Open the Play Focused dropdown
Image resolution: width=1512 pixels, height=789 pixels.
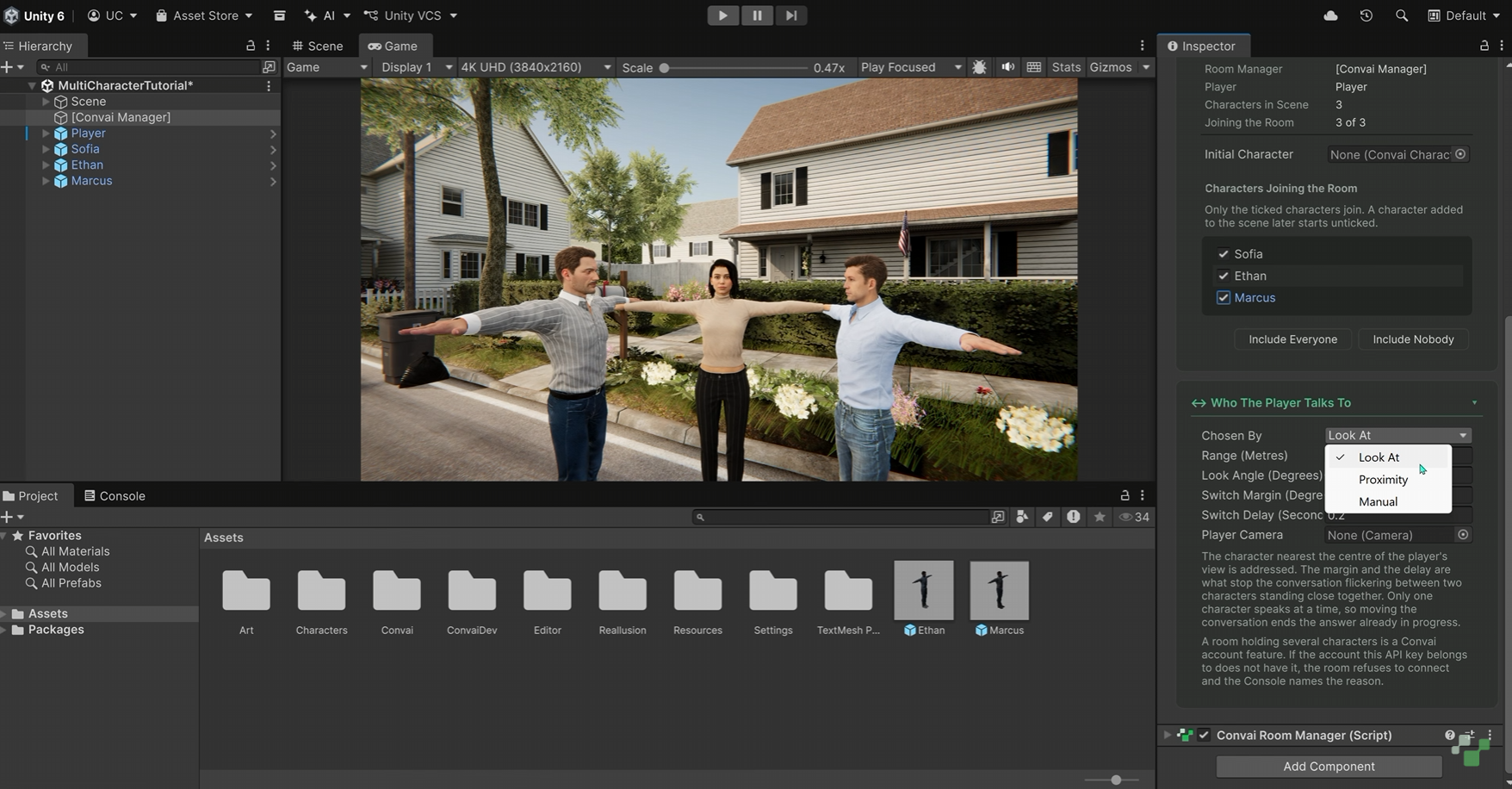pyautogui.click(x=911, y=67)
